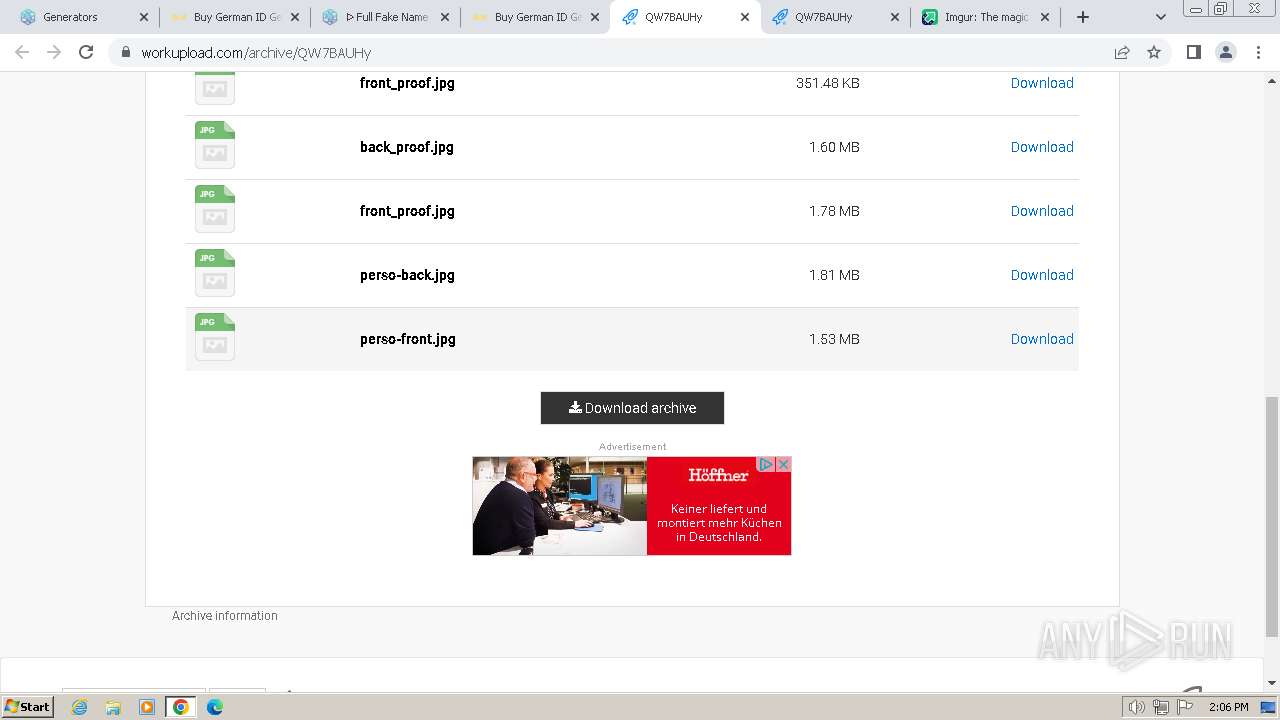Close the Generators tab
This screenshot has height=720, width=1280.
click(144, 17)
